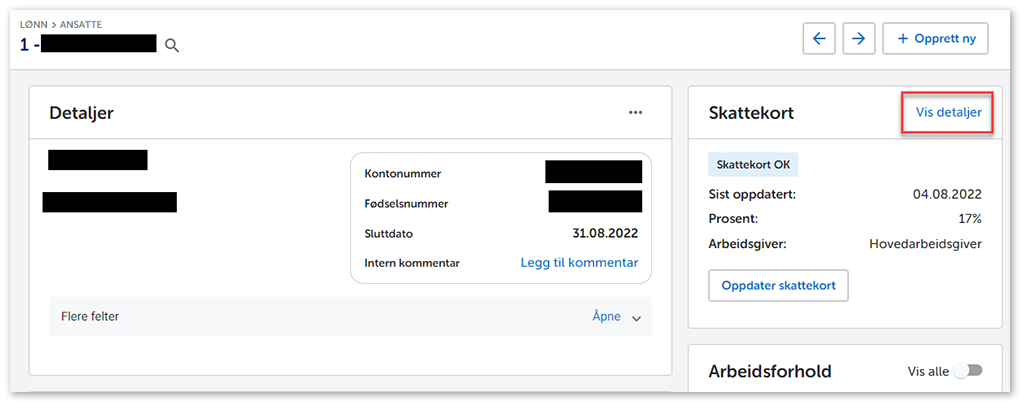Image resolution: width=1020 pixels, height=402 pixels.
Task: Click the redacted Kontonummer value
Action: [x=593, y=172]
